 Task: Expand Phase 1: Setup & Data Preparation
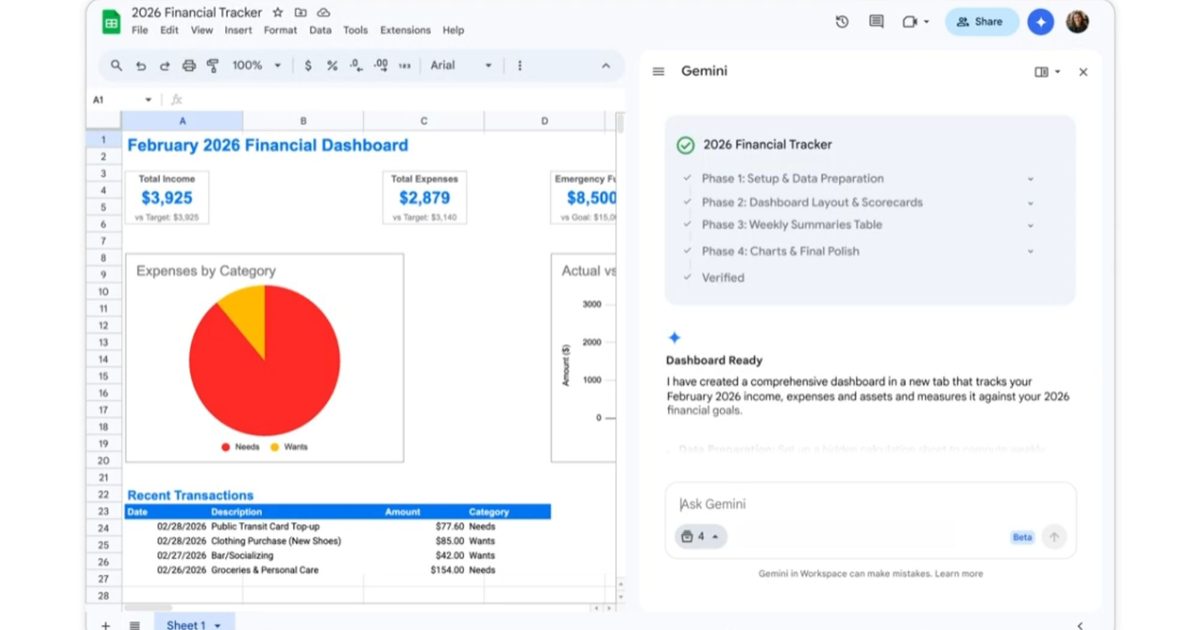click(x=1030, y=179)
